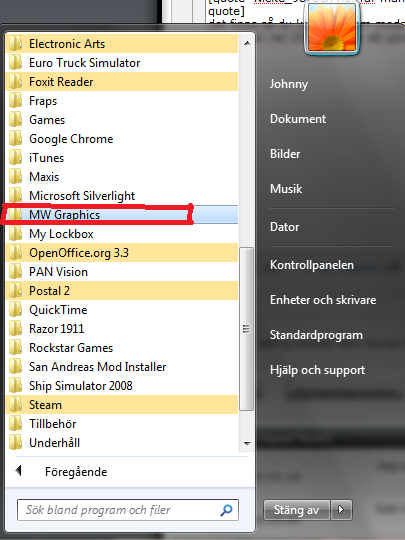Open the Dokument library

298,119
